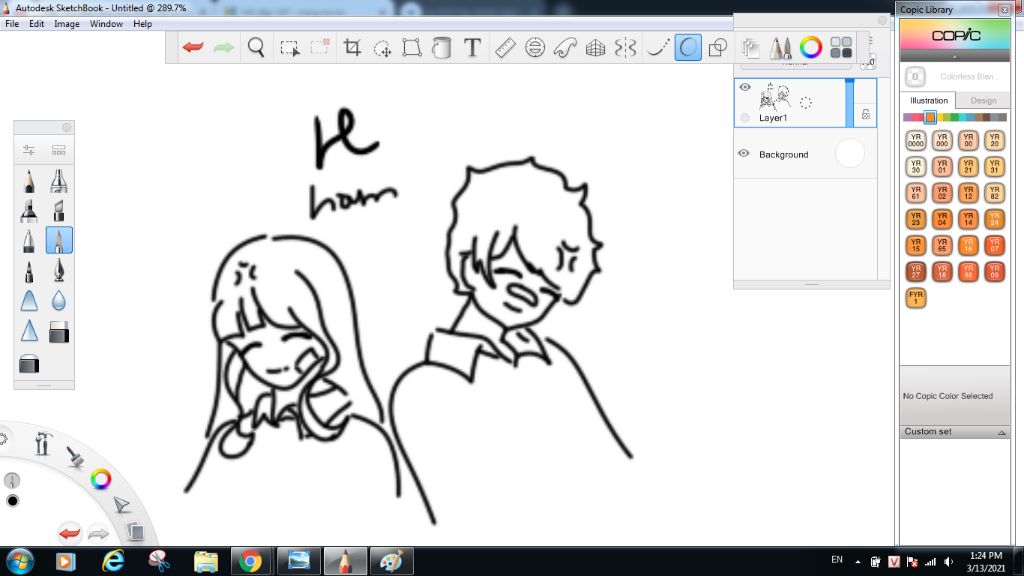The width and height of the screenshot is (1024, 576).
Task: Open color wheel in lagoon corner menu
Action: (x=101, y=479)
